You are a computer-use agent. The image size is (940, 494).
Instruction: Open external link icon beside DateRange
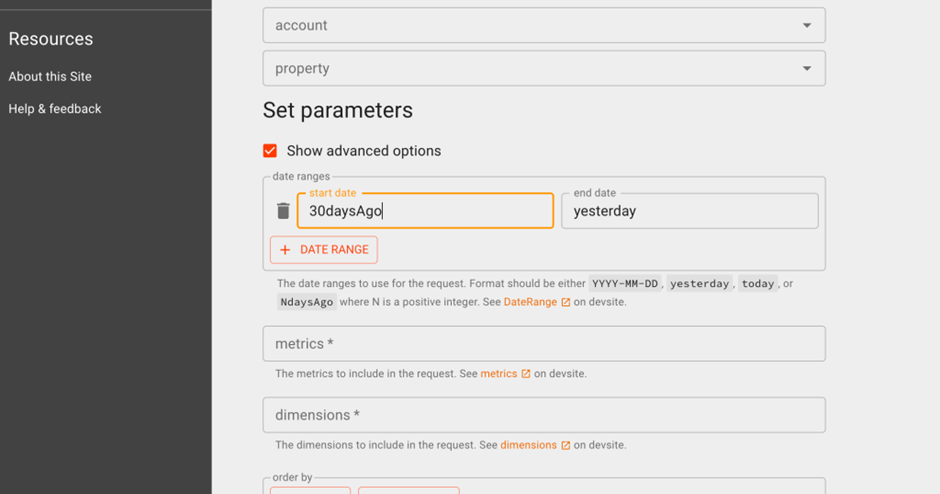point(565,302)
